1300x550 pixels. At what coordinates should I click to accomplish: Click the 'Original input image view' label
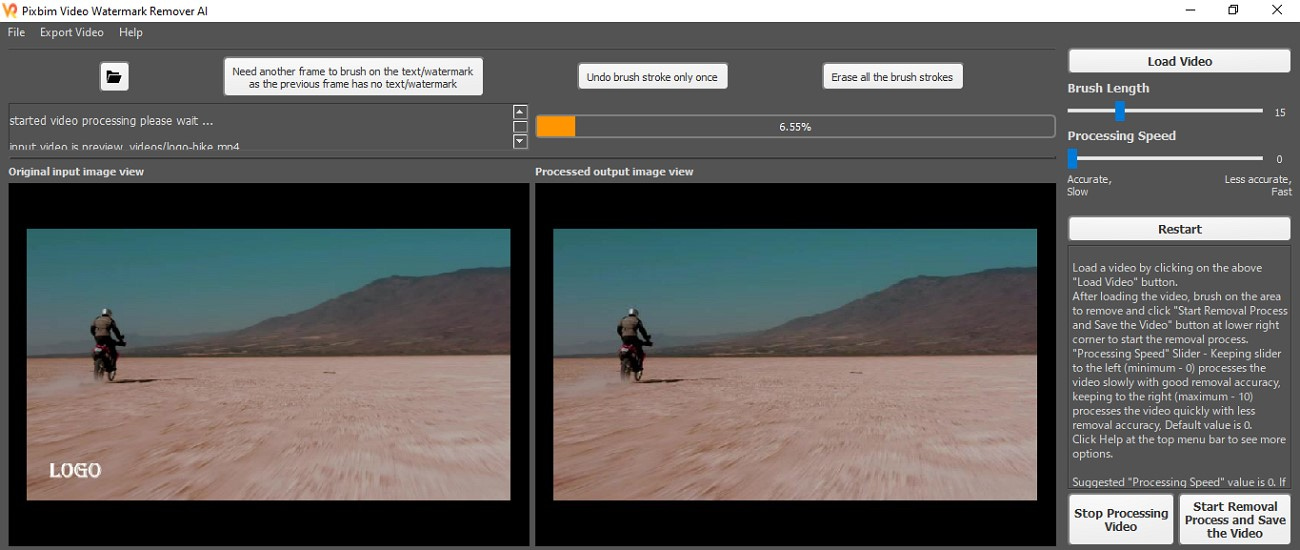click(77, 172)
